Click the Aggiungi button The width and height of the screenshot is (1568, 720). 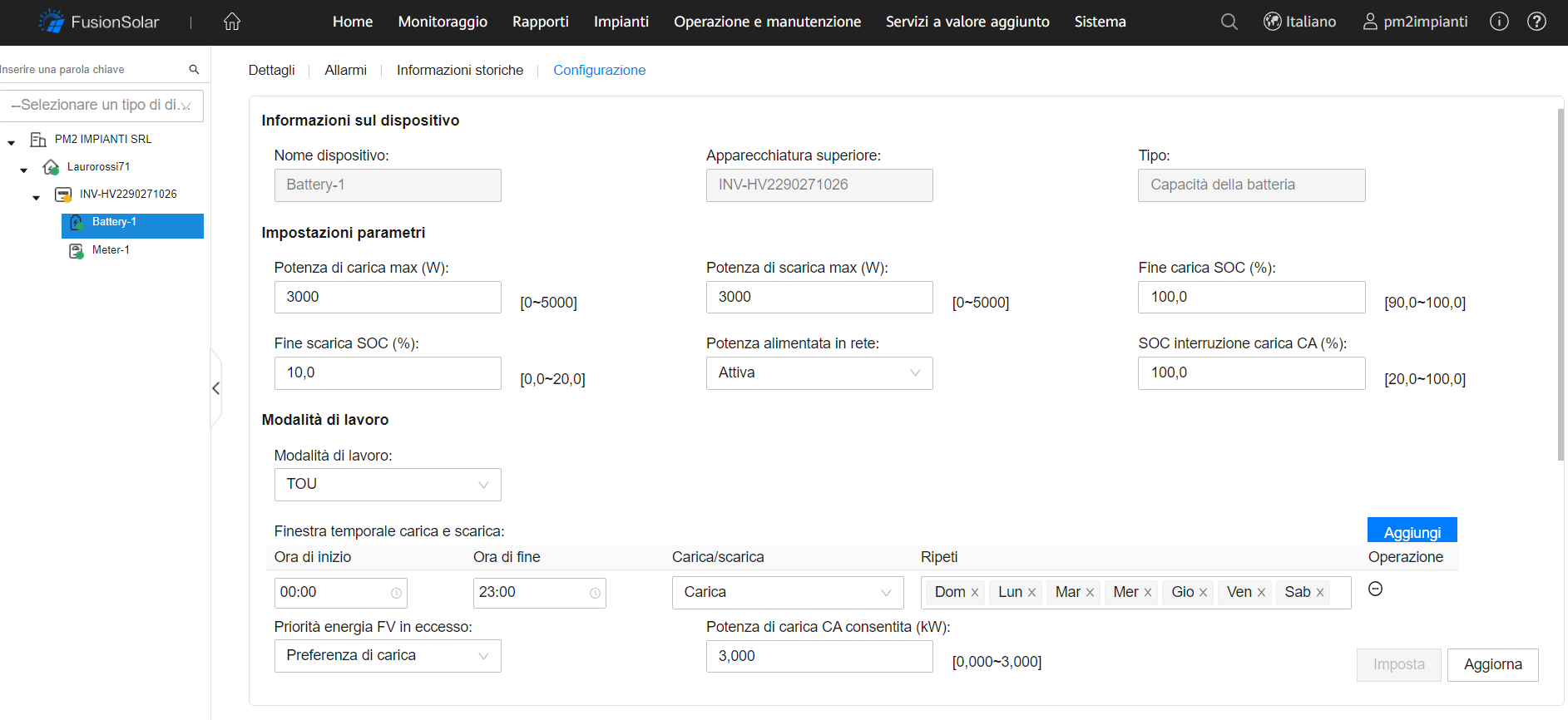(1412, 531)
